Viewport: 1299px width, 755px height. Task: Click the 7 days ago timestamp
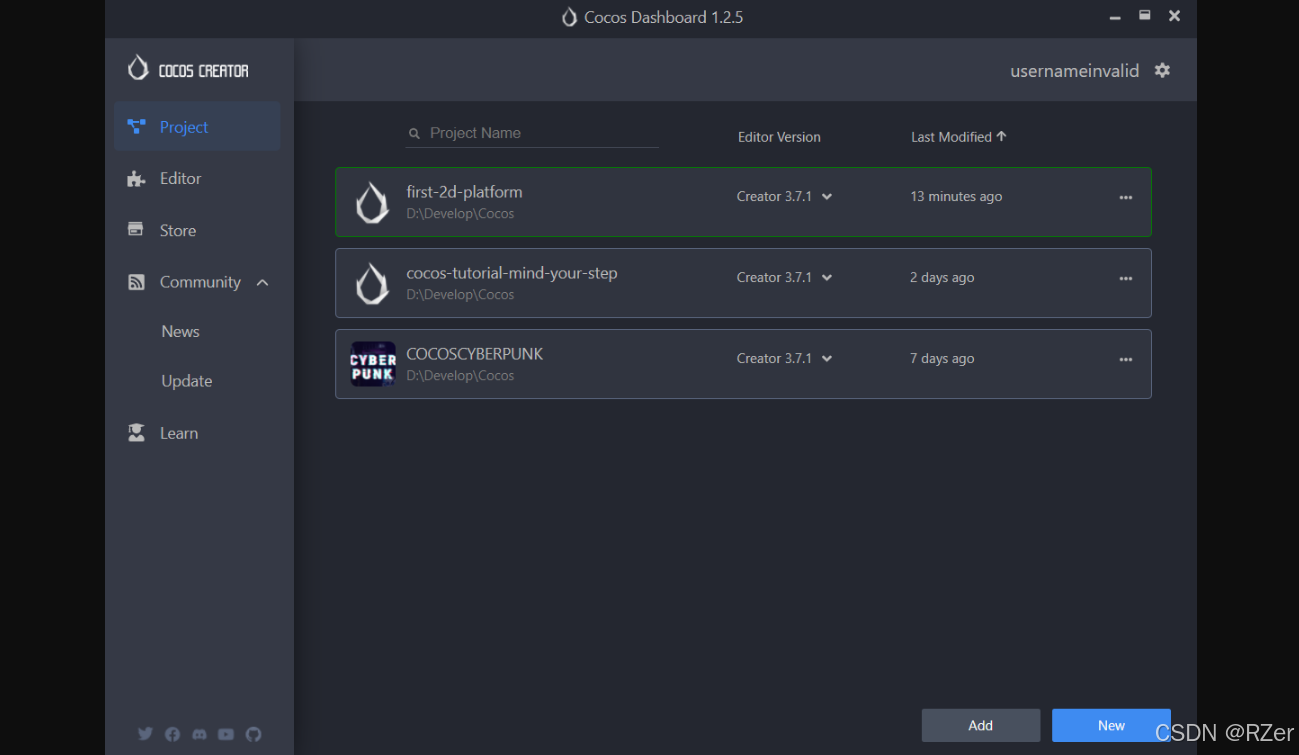pos(942,359)
